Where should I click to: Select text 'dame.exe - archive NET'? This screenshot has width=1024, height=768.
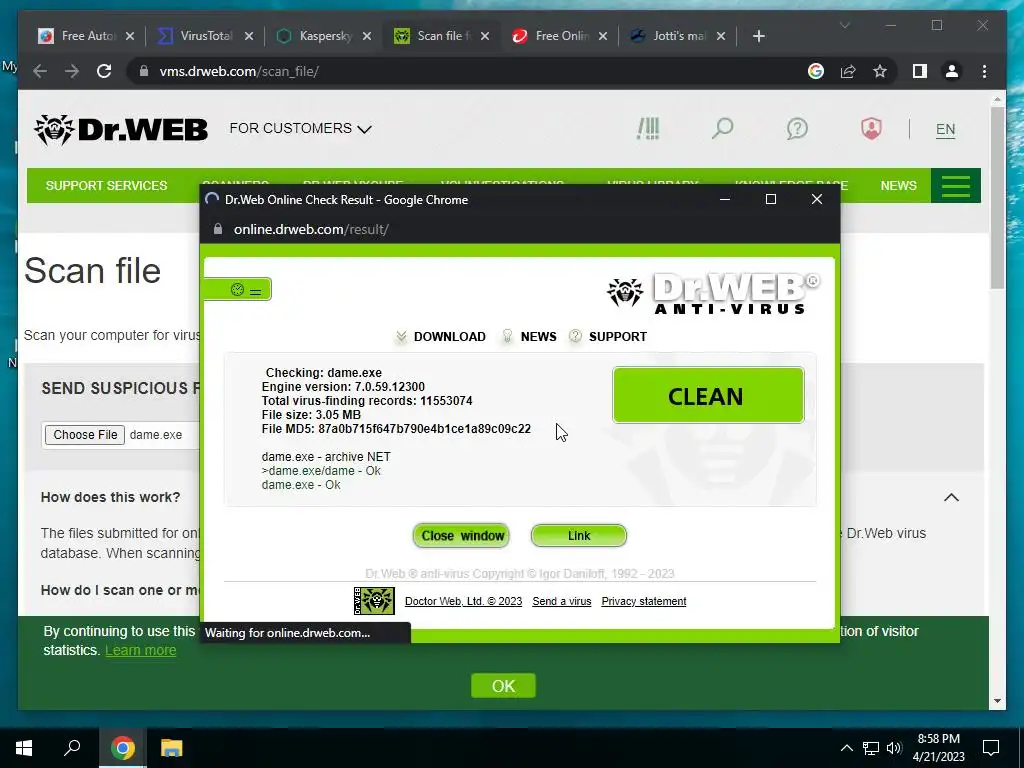click(326, 457)
